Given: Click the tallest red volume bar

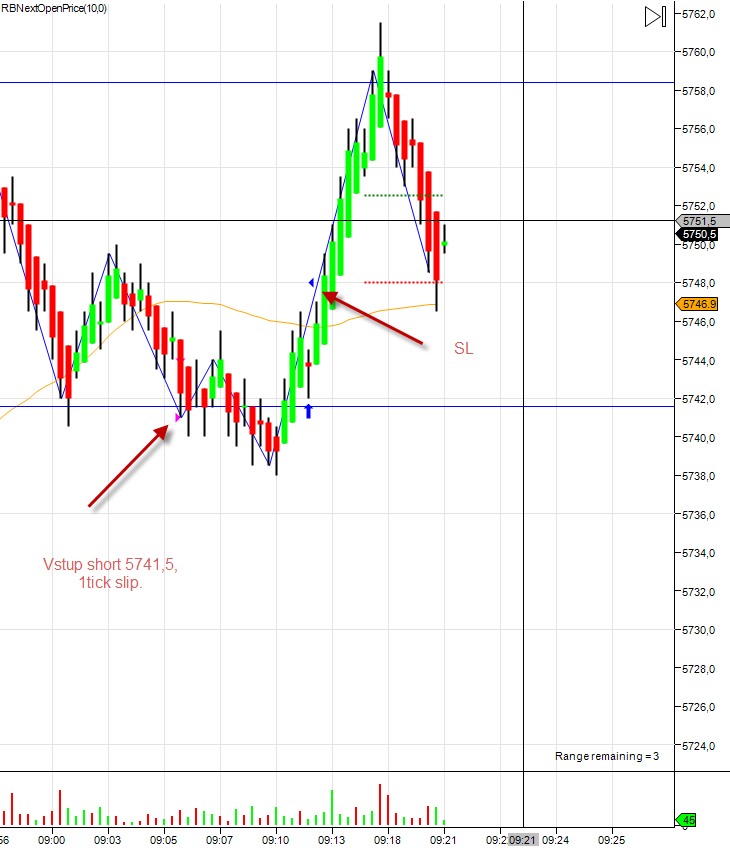Looking at the screenshot, I should [380, 805].
